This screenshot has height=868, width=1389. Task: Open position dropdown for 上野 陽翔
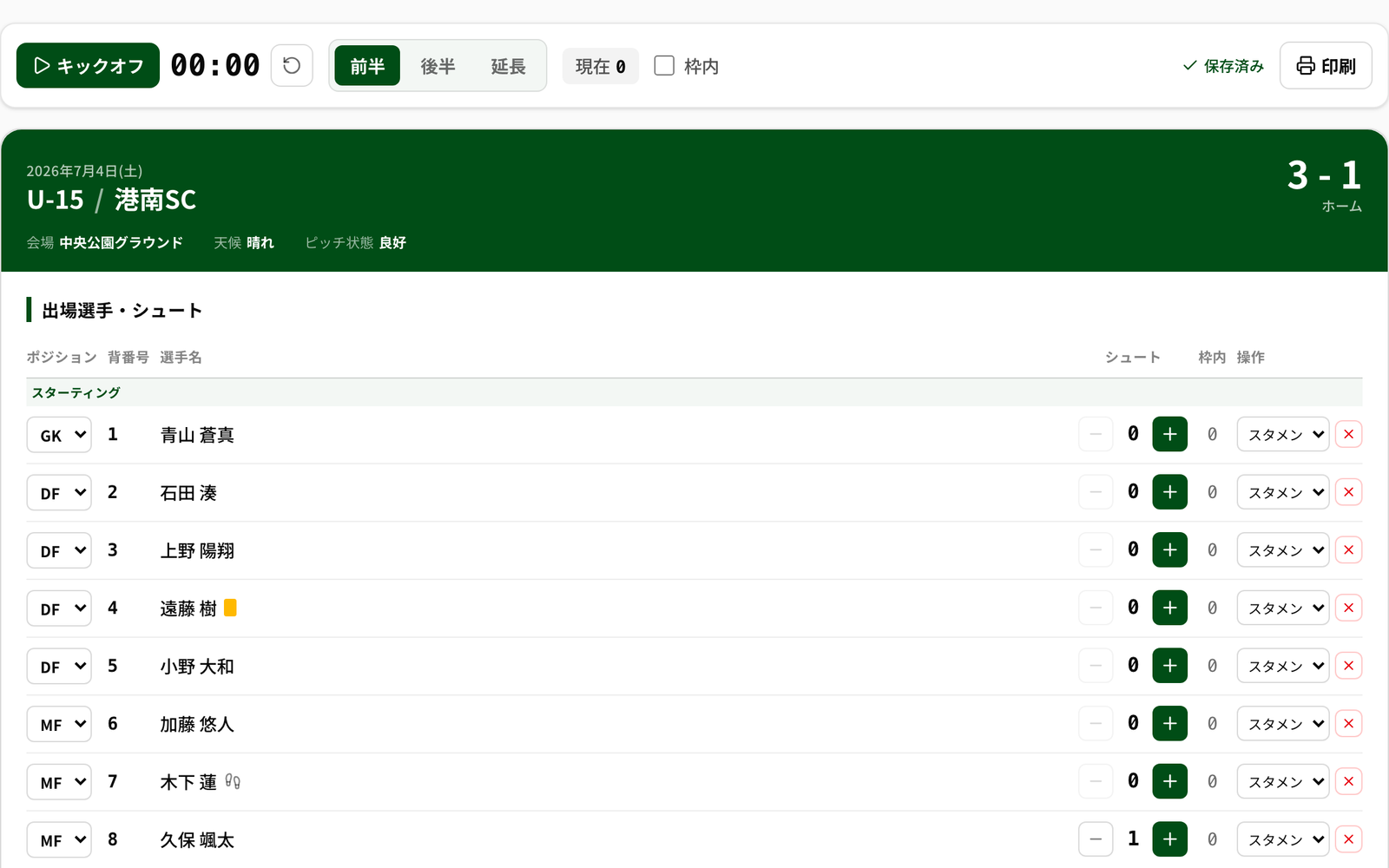[59, 550]
